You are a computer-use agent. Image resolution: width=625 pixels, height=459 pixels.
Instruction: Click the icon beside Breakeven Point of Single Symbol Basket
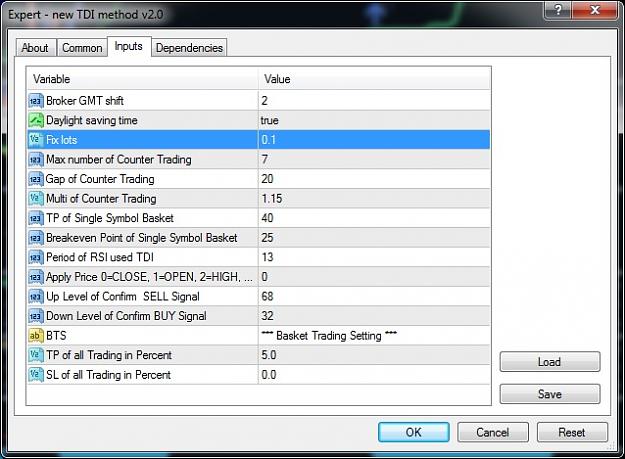(x=35, y=237)
